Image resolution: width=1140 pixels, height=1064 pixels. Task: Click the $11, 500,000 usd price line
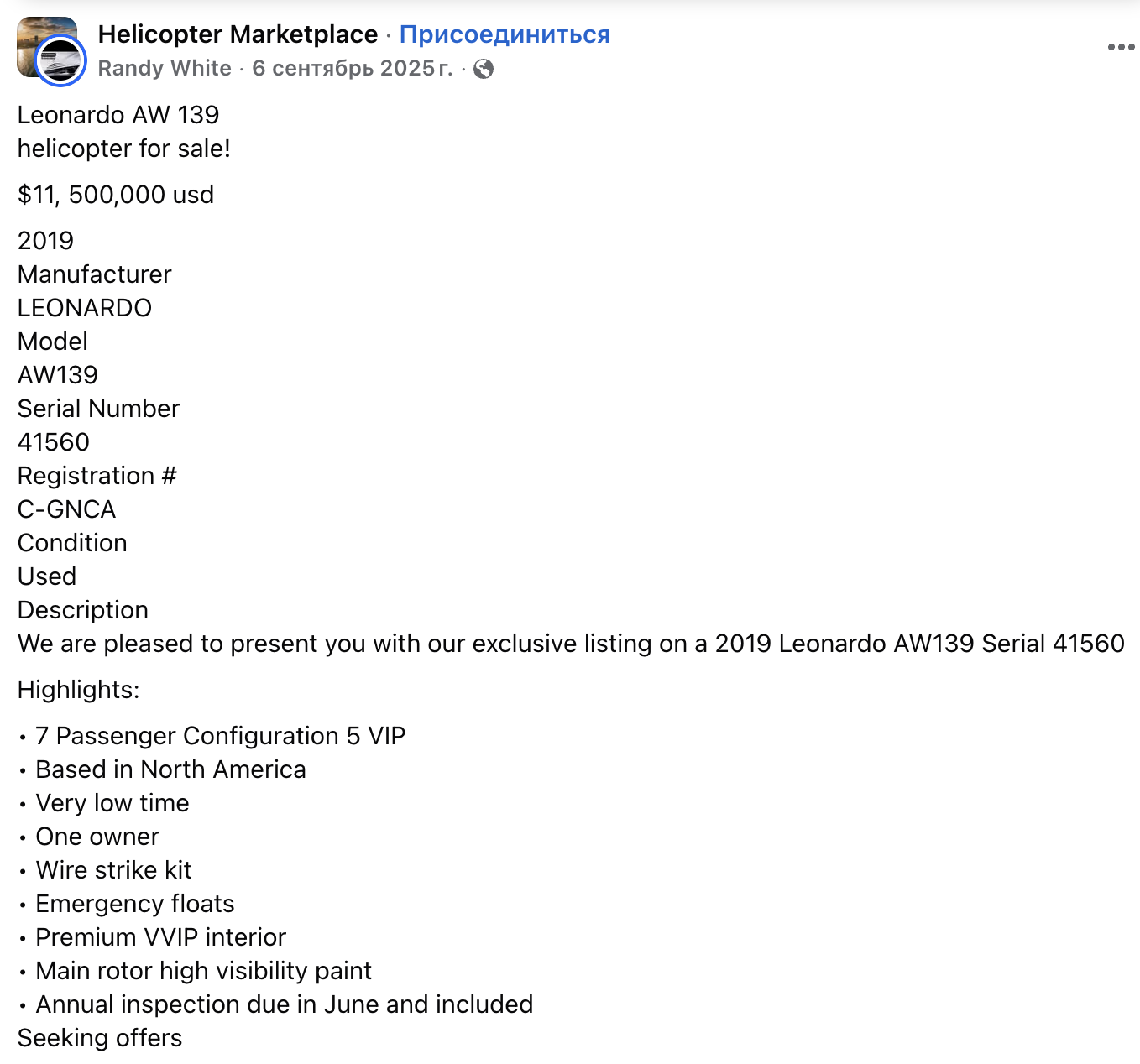click(x=116, y=195)
